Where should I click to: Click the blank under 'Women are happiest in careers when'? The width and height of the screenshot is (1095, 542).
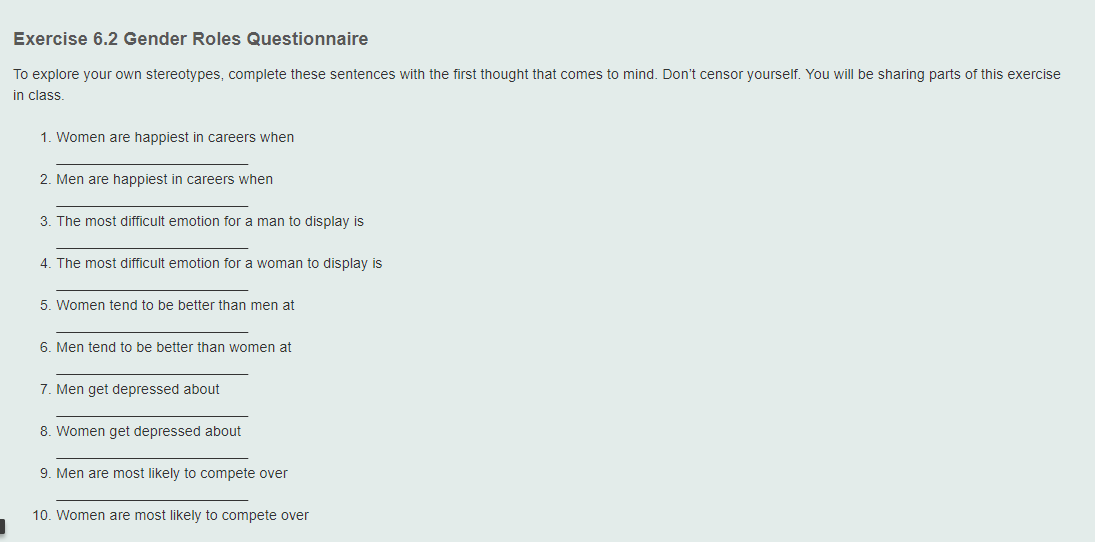152,159
